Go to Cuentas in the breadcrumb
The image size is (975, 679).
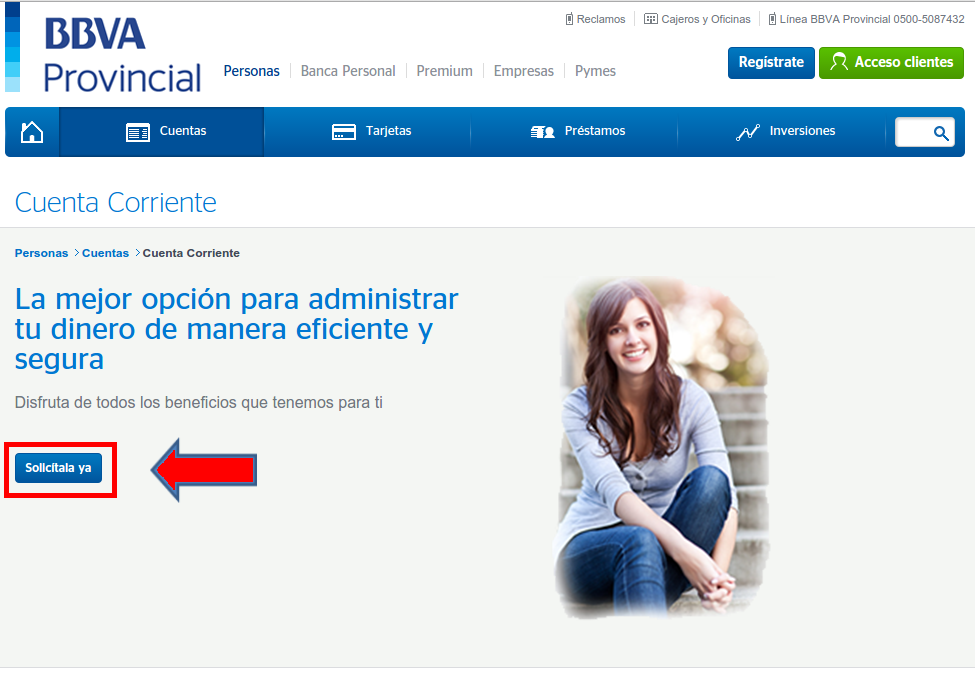click(105, 253)
